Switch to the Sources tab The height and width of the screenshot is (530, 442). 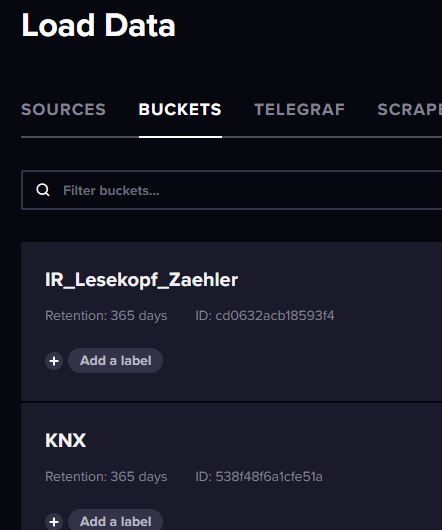(x=64, y=110)
